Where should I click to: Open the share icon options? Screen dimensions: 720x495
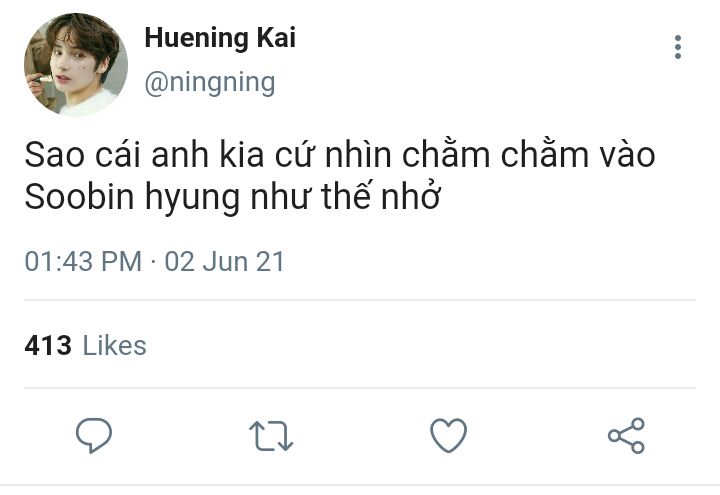click(626, 435)
